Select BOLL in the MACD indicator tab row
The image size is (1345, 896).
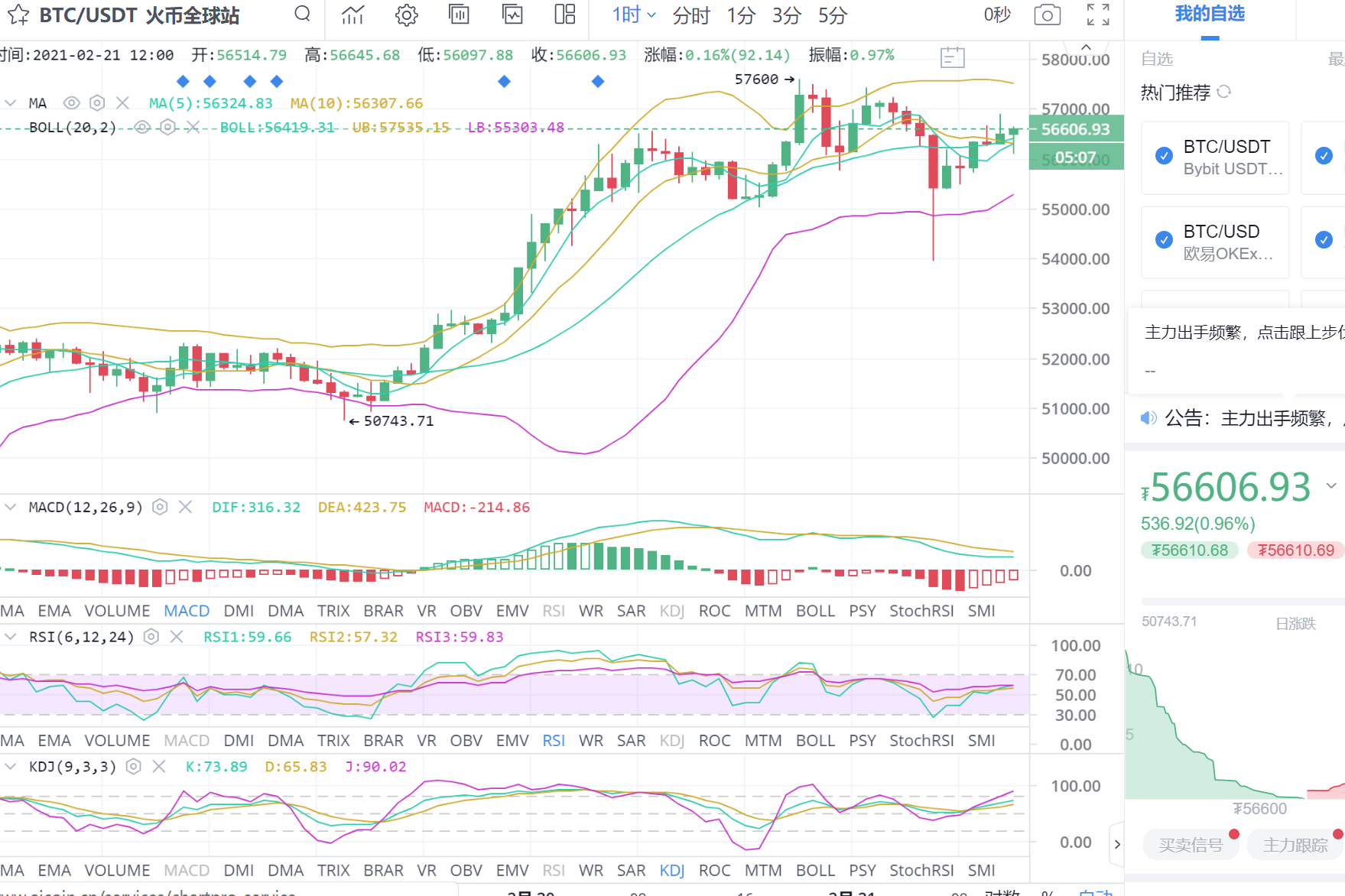pos(815,611)
